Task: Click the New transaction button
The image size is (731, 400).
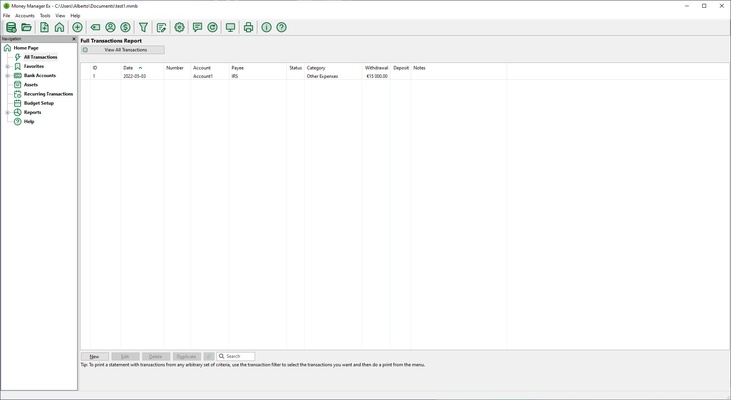Action: pos(95,357)
